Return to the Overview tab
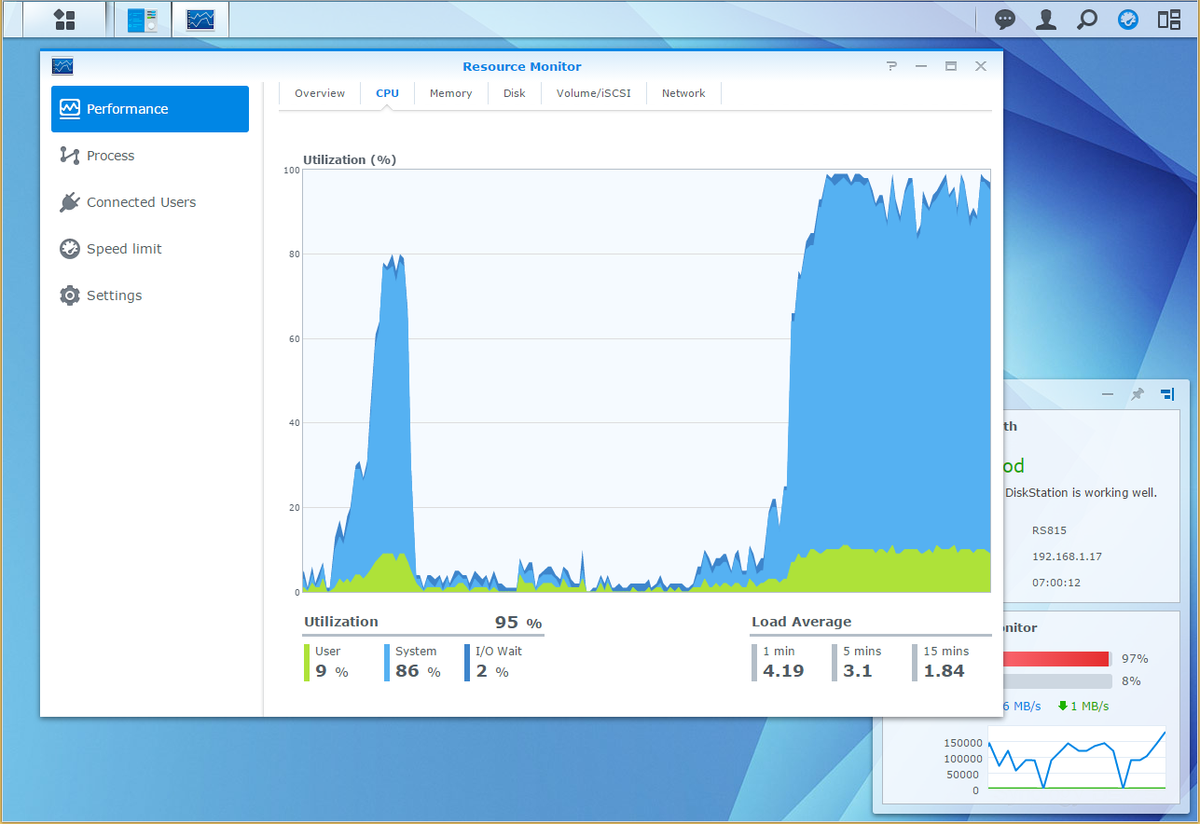The height and width of the screenshot is (824, 1200). pyautogui.click(x=319, y=92)
